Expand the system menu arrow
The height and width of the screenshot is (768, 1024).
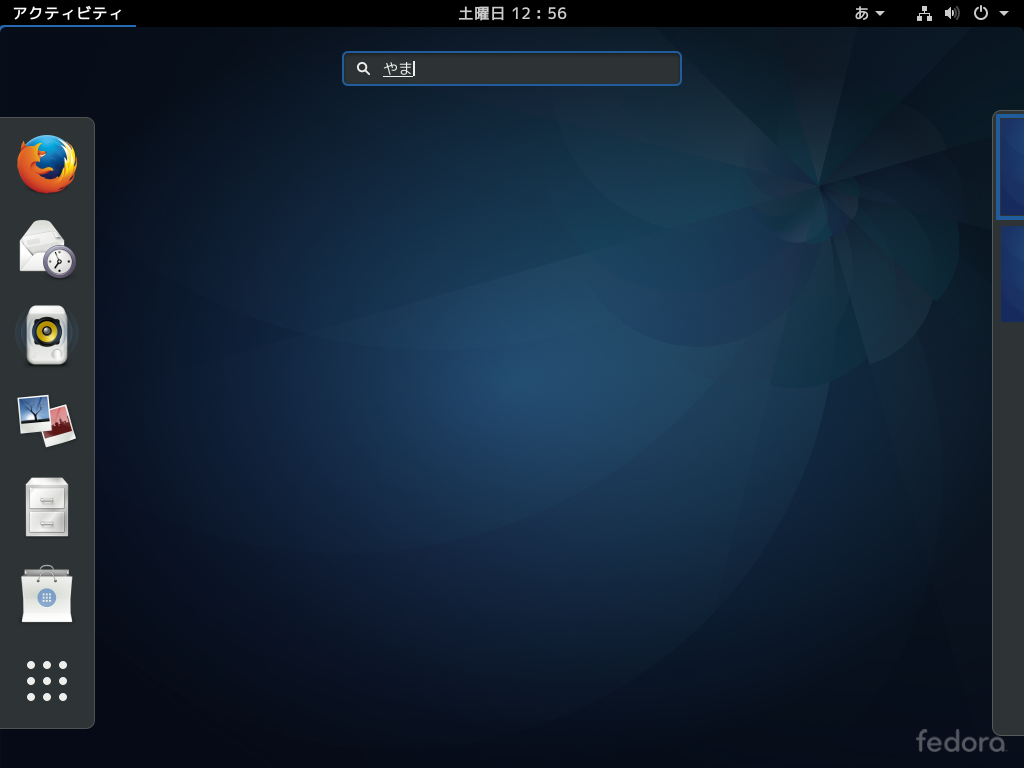[x=1004, y=13]
